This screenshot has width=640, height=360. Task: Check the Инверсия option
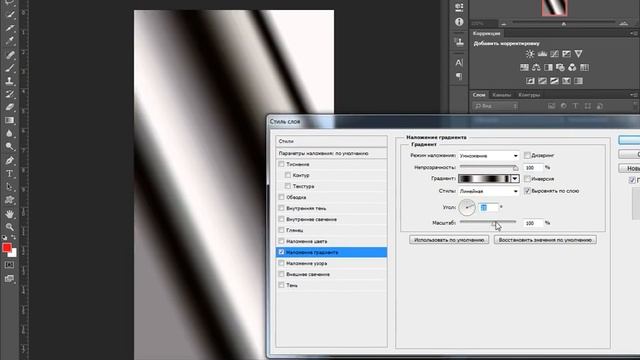point(527,179)
